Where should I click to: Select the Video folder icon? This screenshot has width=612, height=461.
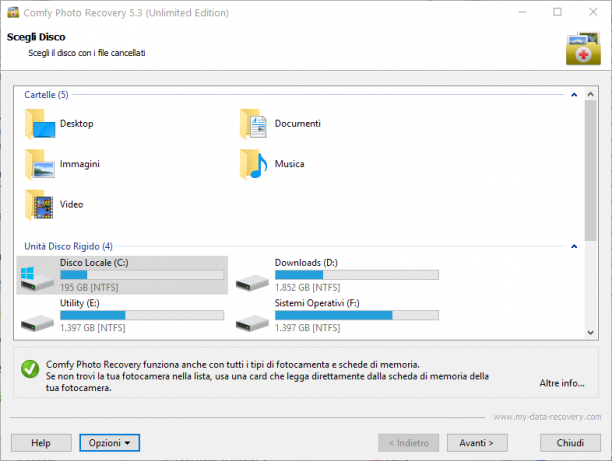39,205
